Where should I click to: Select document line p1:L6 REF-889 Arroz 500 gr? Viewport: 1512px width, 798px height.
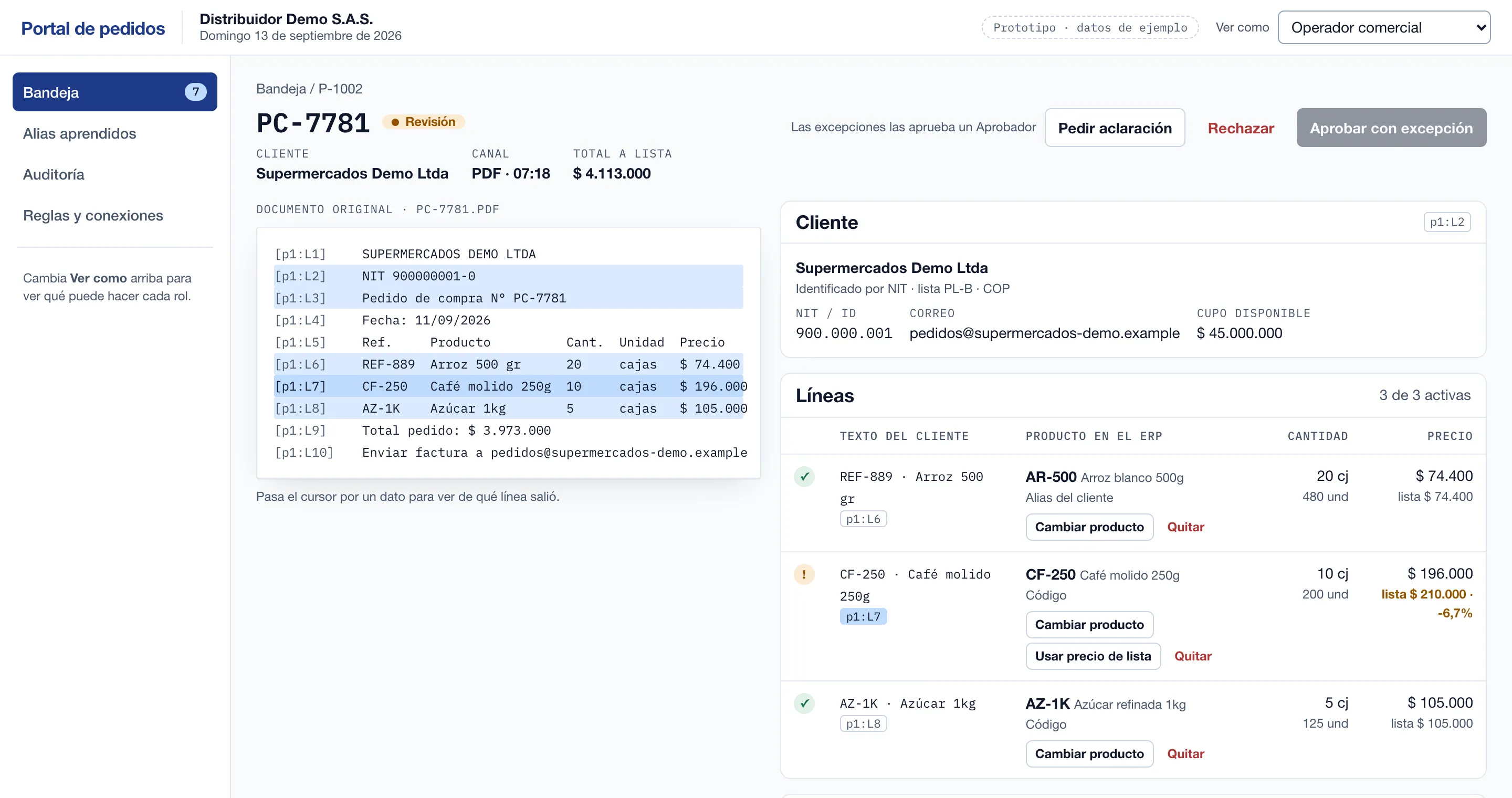coord(508,364)
